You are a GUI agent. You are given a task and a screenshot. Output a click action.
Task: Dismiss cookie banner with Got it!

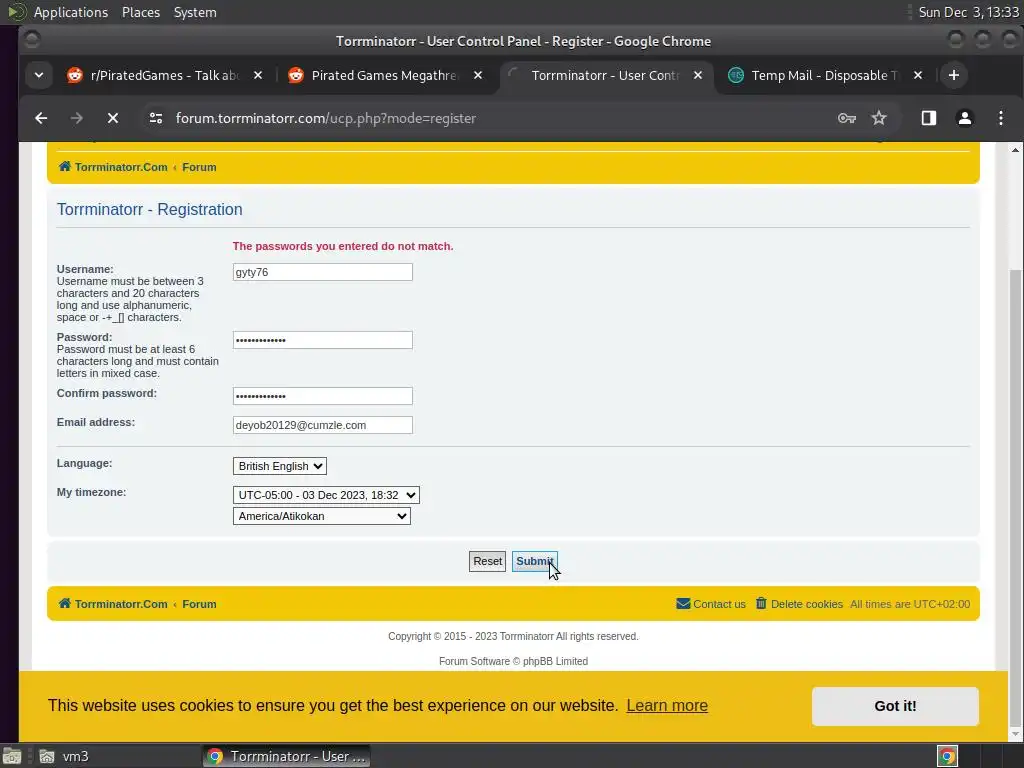(x=895, y=706)
